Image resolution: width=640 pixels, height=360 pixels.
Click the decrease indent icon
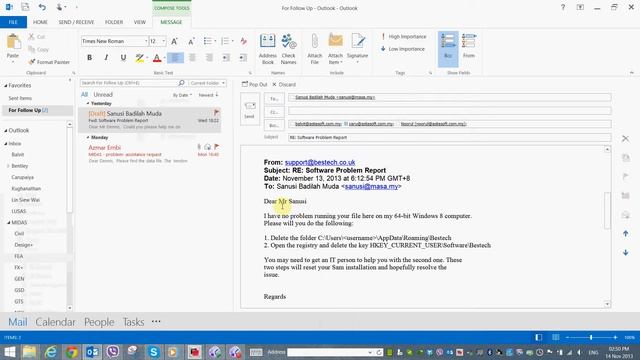point(226,58)
